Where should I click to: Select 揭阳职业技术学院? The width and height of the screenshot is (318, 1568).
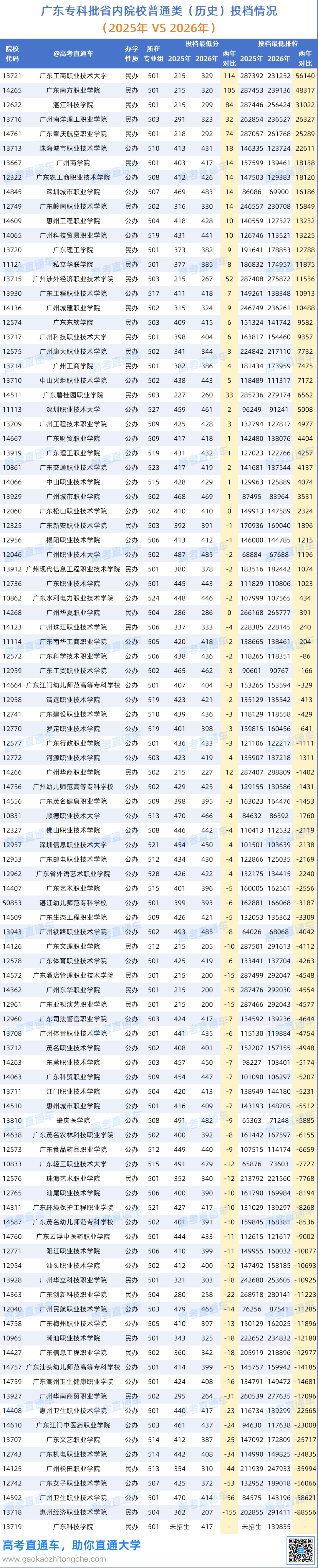pos(73,540)
